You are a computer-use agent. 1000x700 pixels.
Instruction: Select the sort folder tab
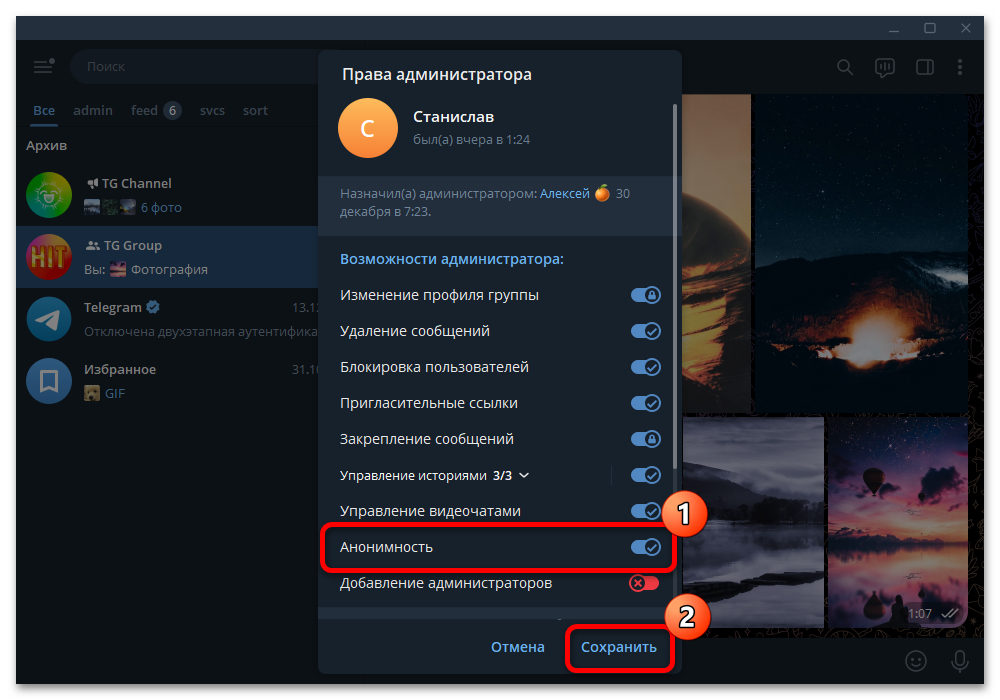[x=255, y=110]
